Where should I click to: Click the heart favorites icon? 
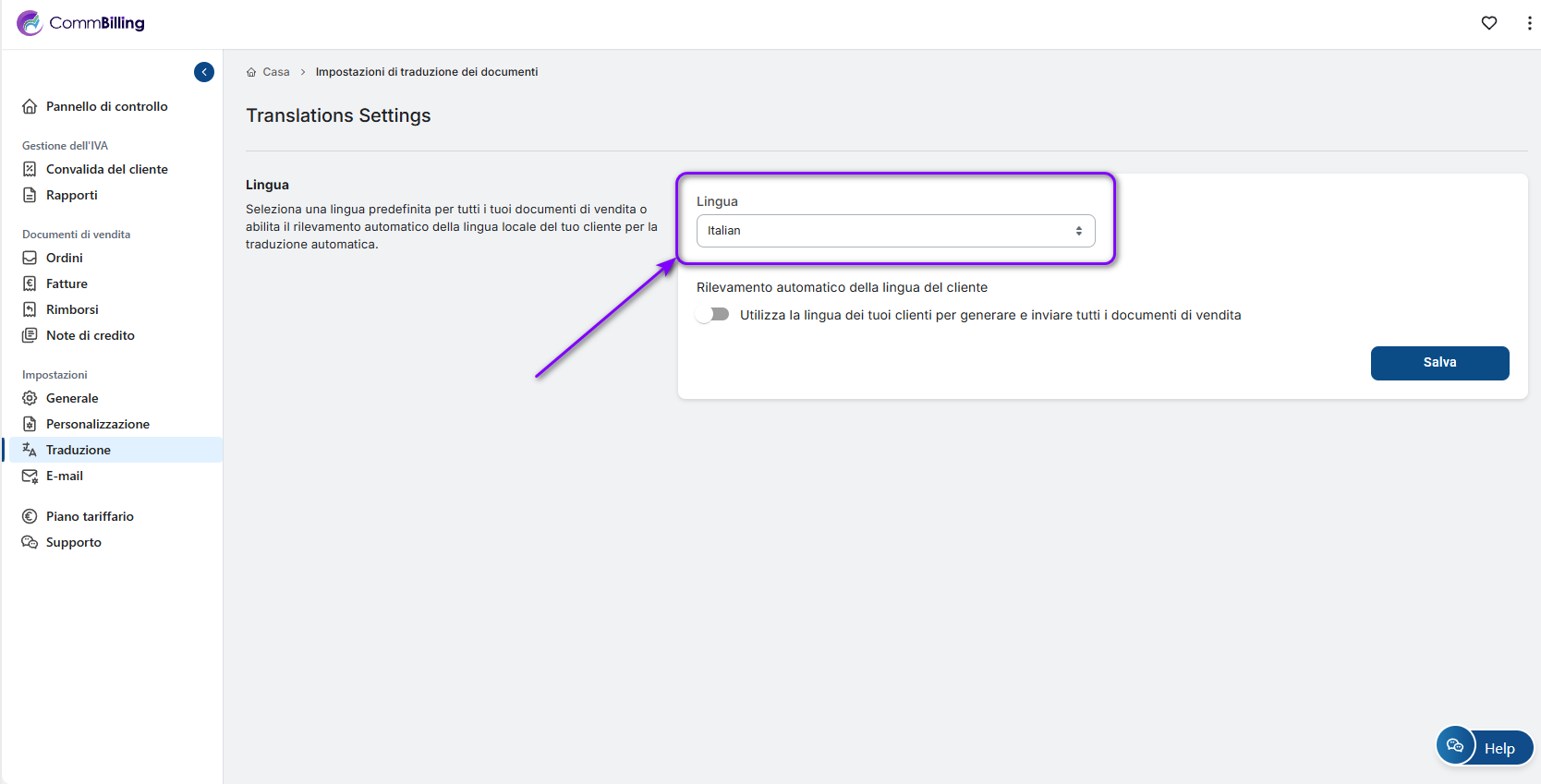tap(1488, 23)
